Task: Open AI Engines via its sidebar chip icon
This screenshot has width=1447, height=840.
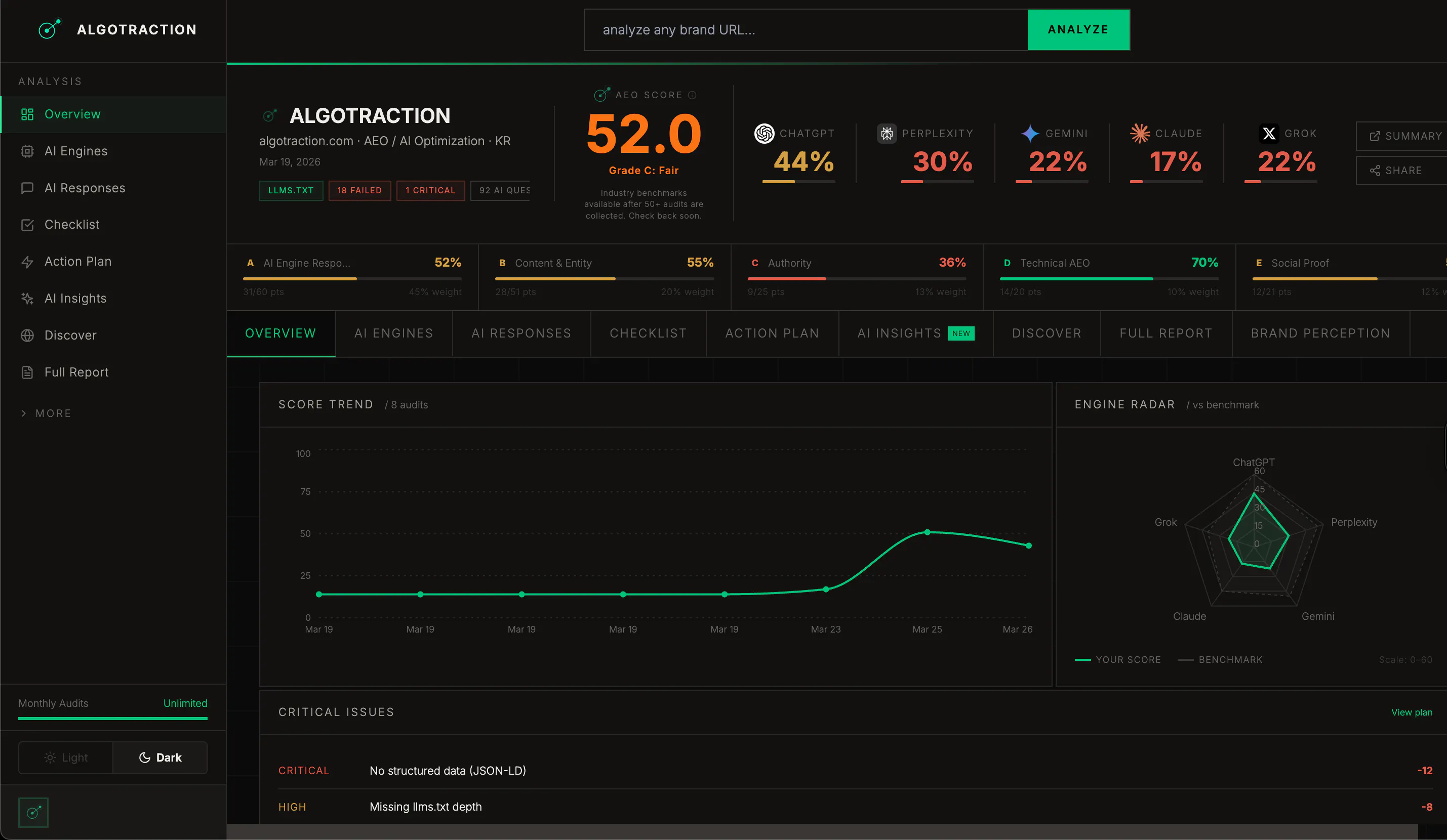Action: point(27,151)
